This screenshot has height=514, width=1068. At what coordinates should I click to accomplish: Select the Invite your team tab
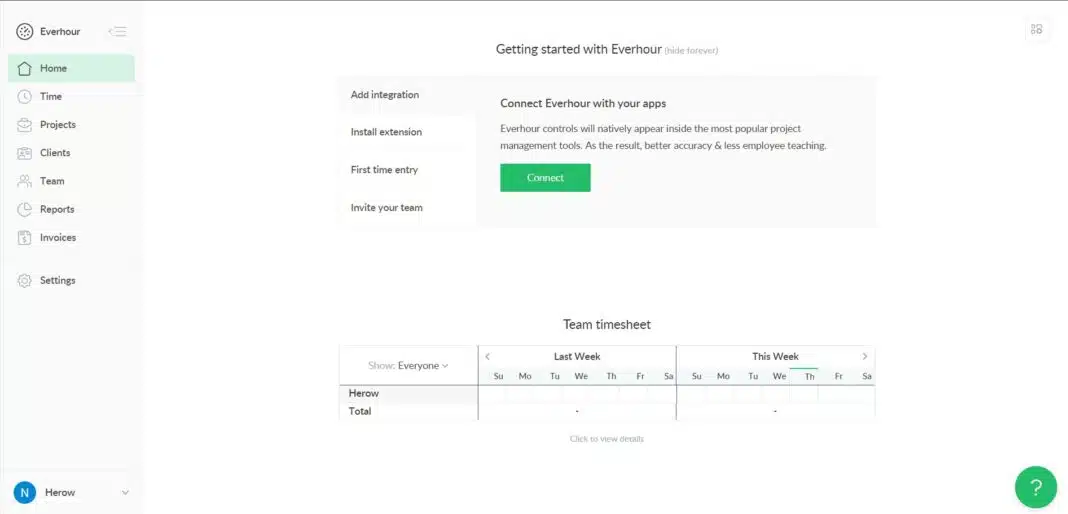click(x=386, y=208)
